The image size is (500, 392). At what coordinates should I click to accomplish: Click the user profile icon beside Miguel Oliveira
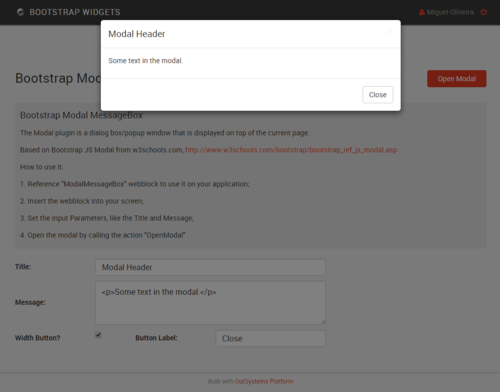pyautogui.click(x=422, y=12)
